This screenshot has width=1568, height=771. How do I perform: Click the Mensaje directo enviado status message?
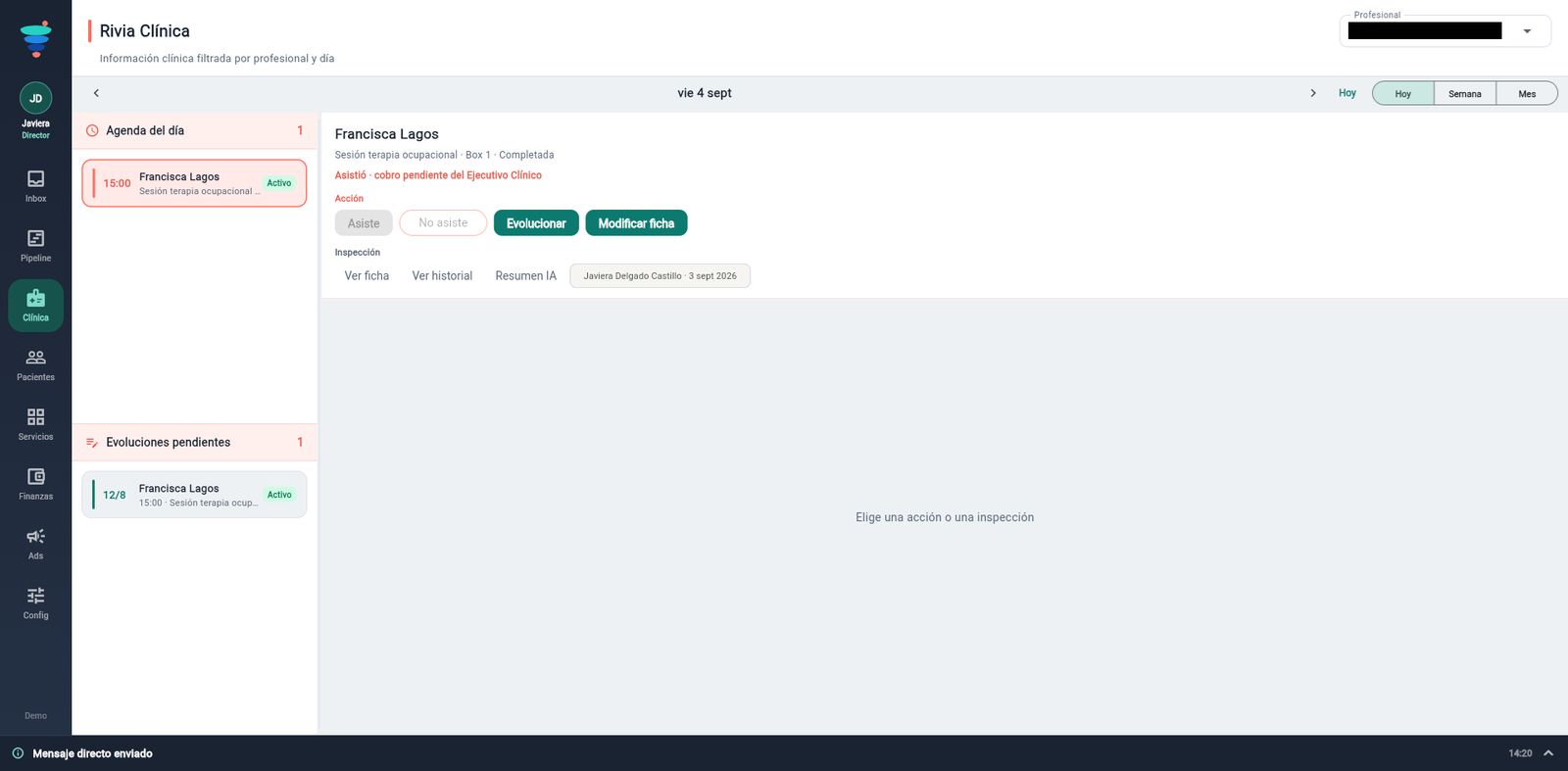(x=92, y=753)
